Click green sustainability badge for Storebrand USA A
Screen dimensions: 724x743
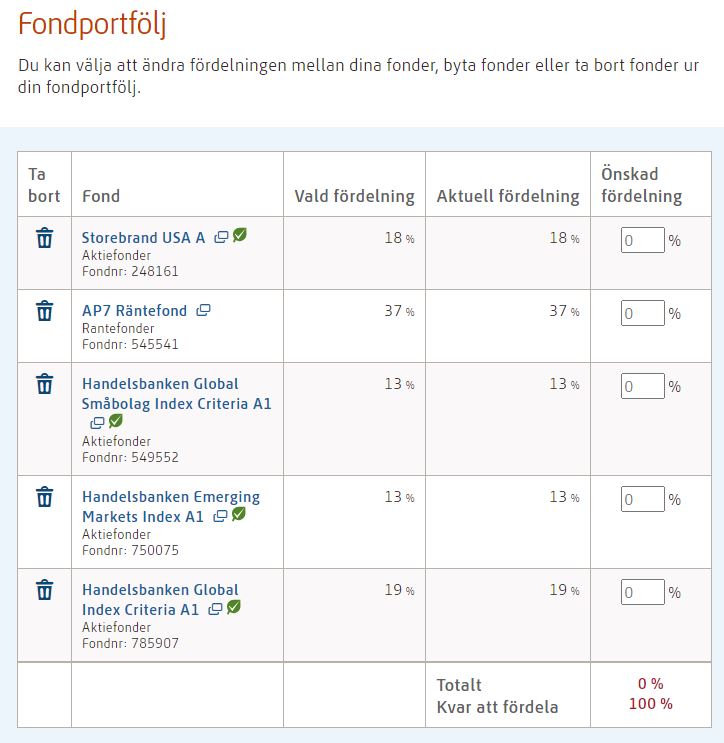point(240,236)
